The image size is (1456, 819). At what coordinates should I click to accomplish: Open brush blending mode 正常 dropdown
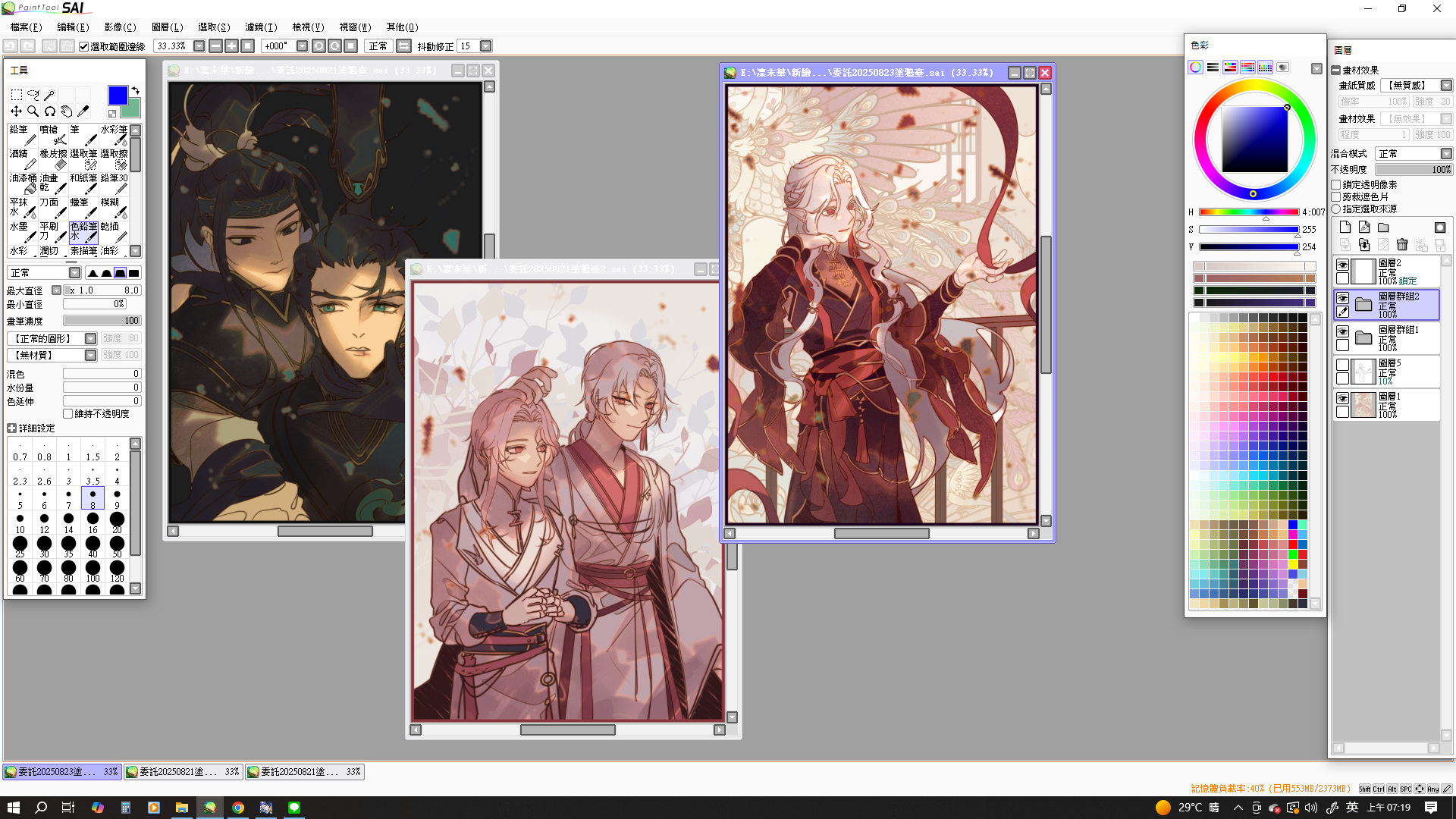point(74,273)
